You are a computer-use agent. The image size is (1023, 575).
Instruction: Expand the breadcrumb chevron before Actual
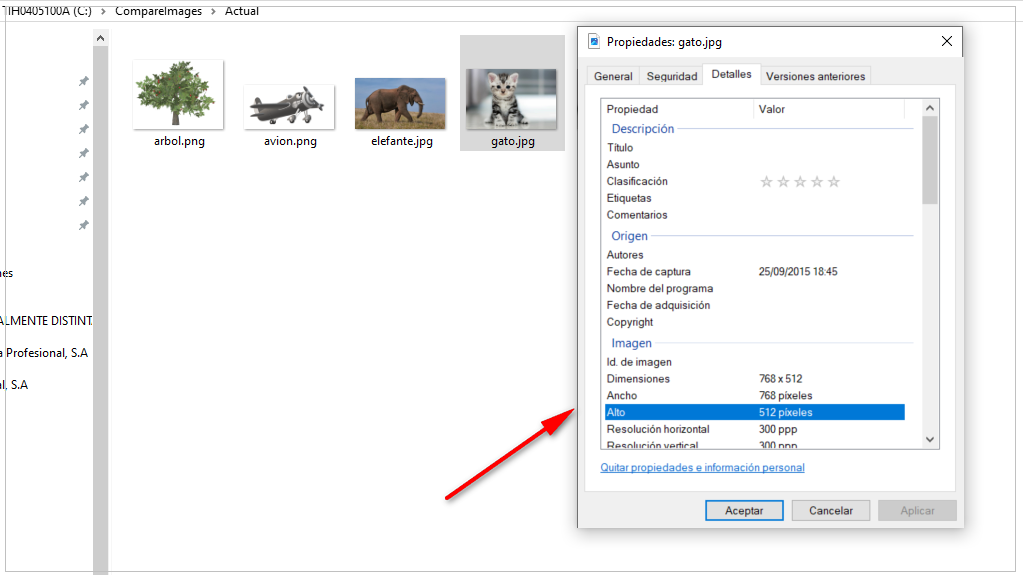[x=212, y=11]
